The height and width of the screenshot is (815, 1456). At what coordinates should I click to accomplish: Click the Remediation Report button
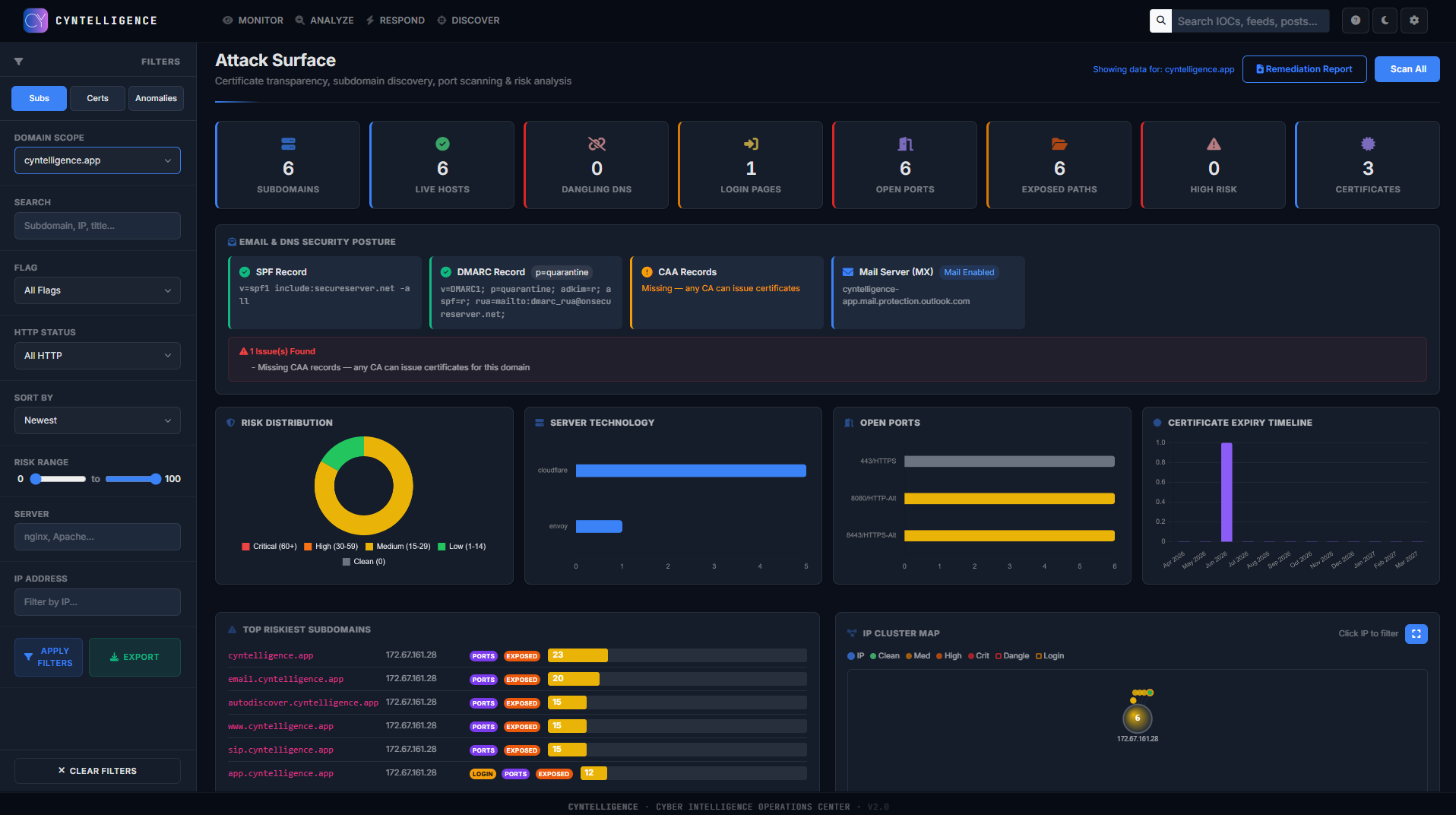pos(1304,69)
